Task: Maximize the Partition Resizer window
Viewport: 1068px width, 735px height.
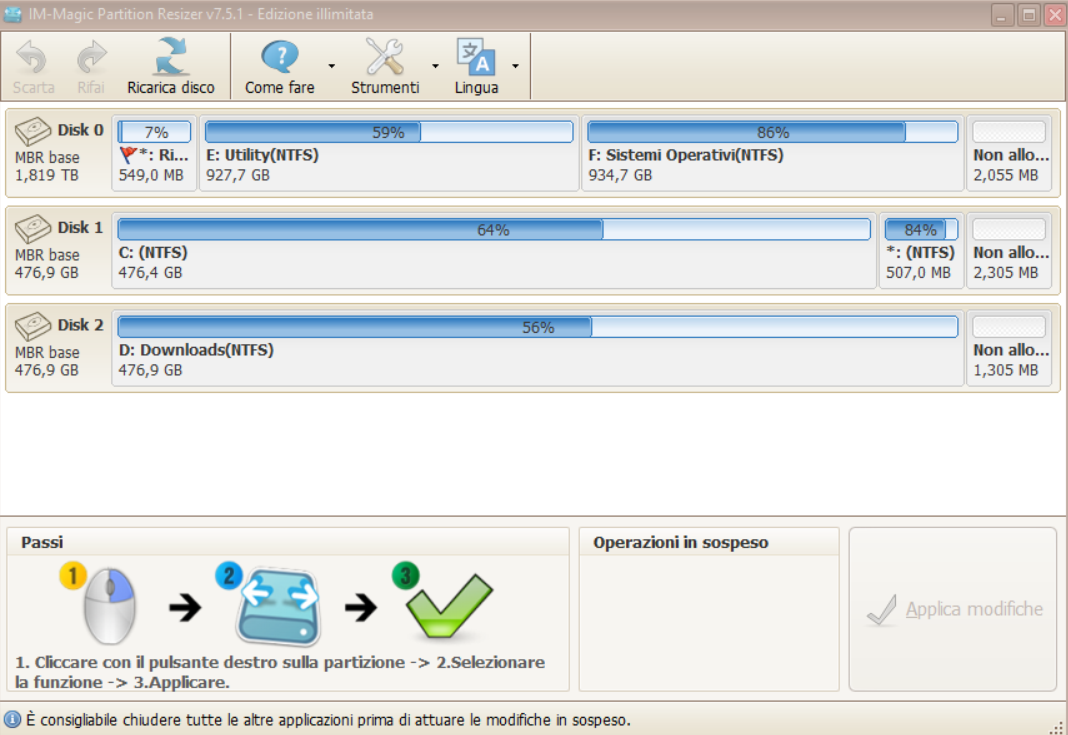Action: [1028, 15]
